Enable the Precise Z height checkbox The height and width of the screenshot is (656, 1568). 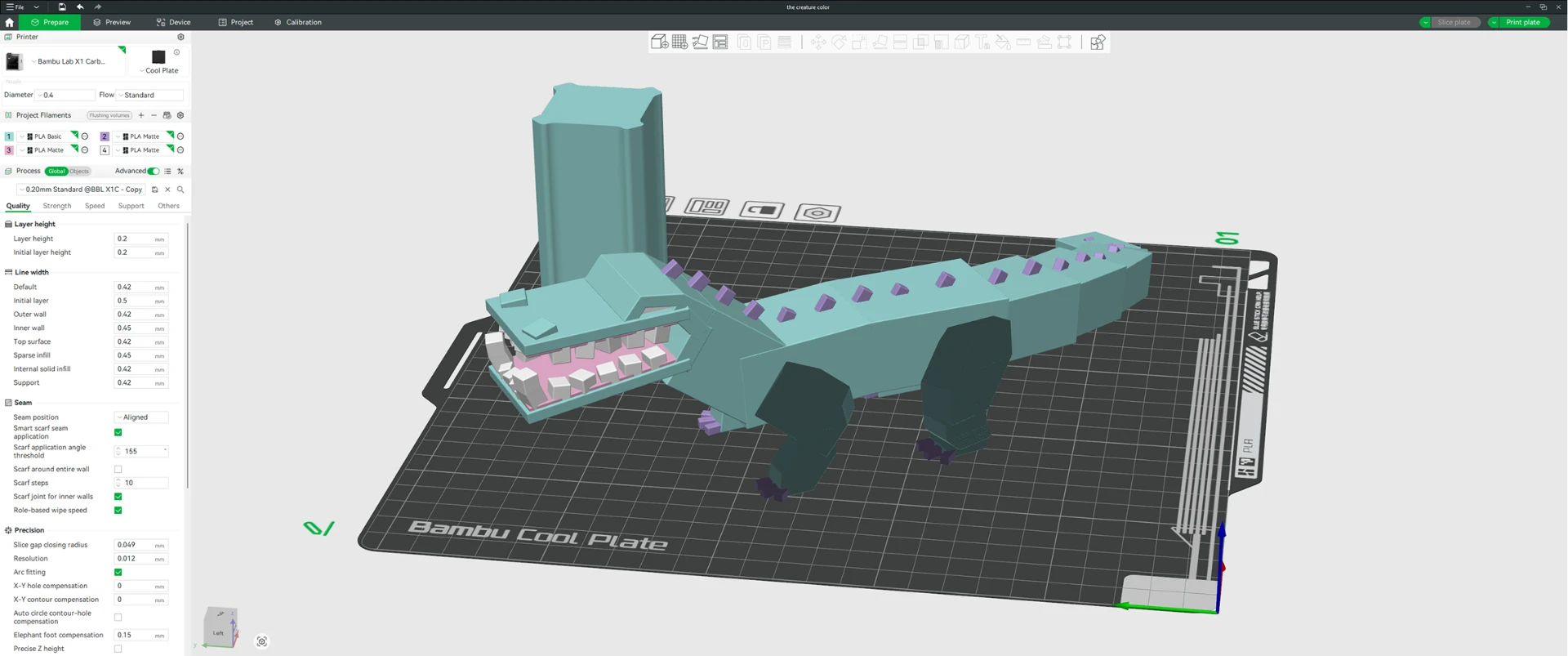click(118, 649)
